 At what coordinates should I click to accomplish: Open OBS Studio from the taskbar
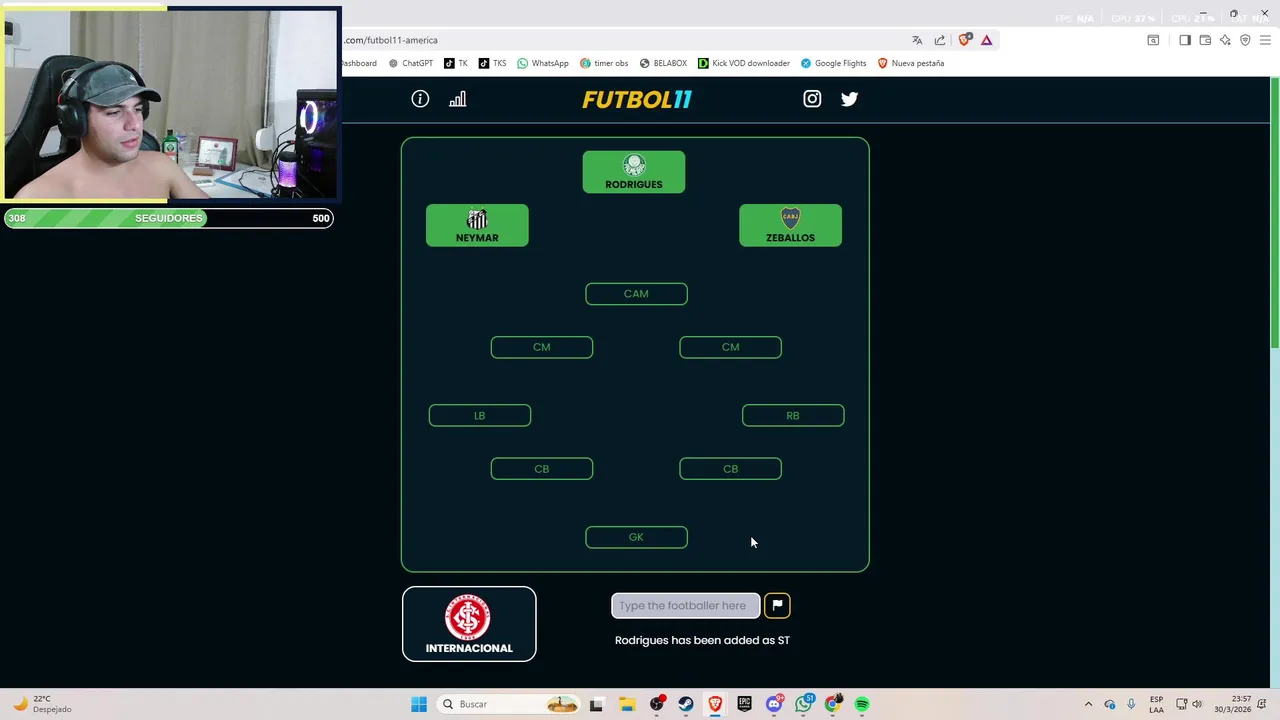[657, 704]
